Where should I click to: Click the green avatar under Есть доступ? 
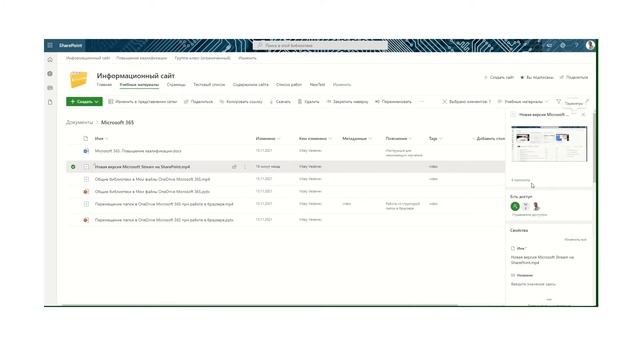[515, 207]
